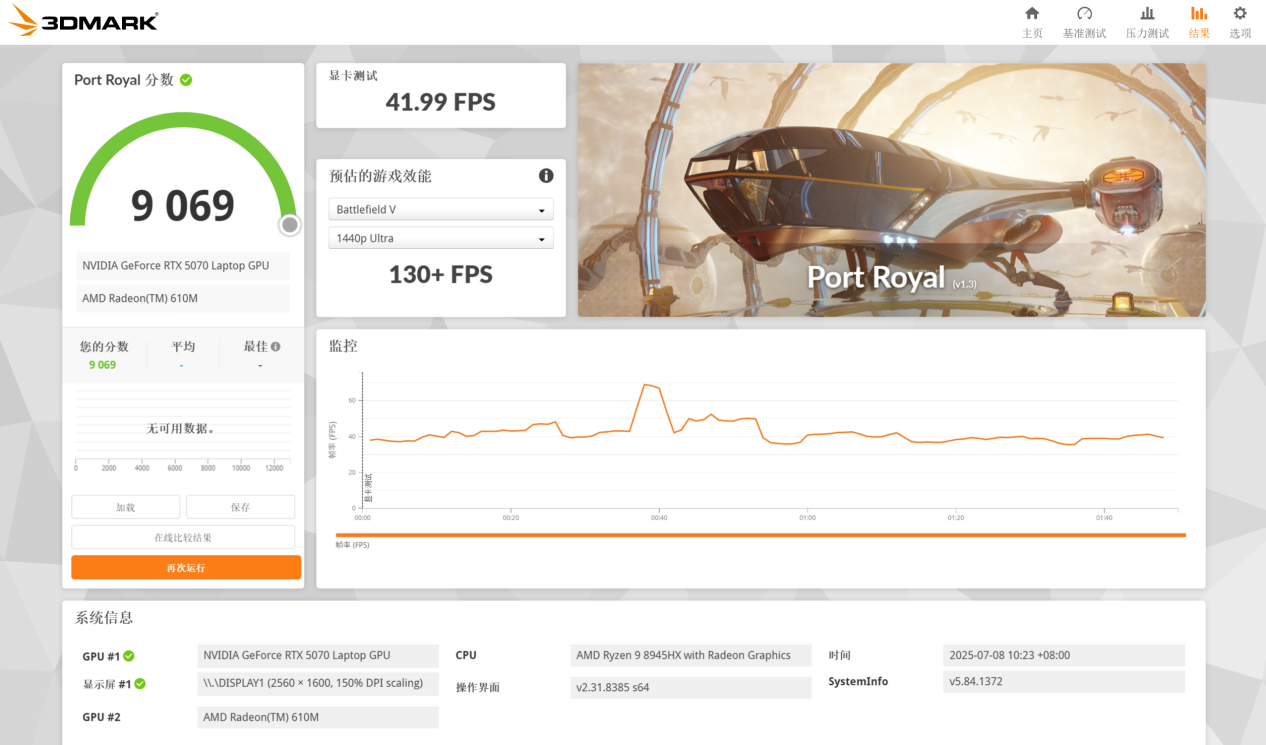Image resolution: width=1266 pixels, height=745 pixels.
Task: Click the green check next to 显示屏 #1
Action: pyautogui.click(x=140, y=684)
